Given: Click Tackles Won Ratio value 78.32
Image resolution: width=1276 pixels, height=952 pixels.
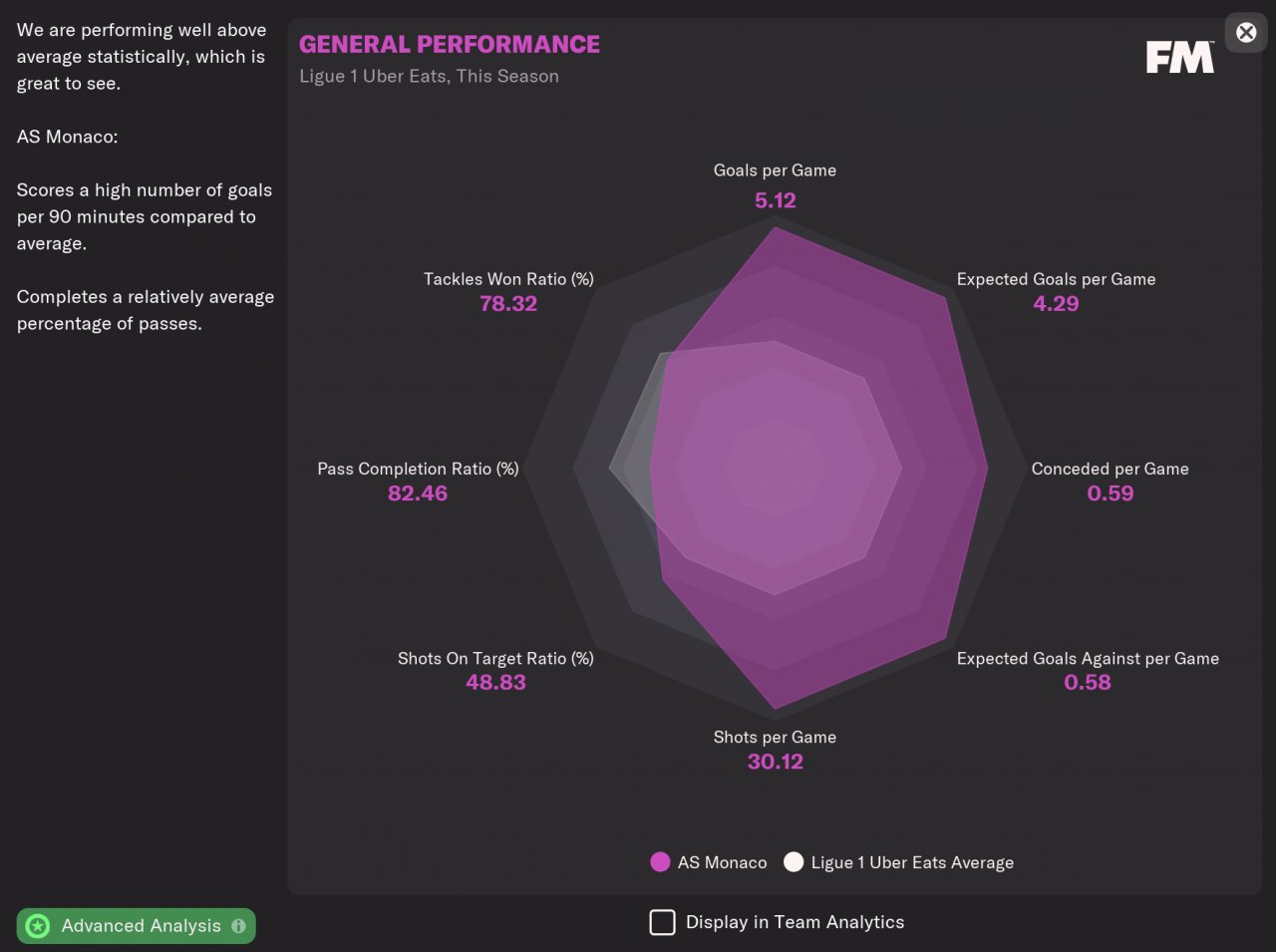Looking at the screenshot, I should pos(508,304).
